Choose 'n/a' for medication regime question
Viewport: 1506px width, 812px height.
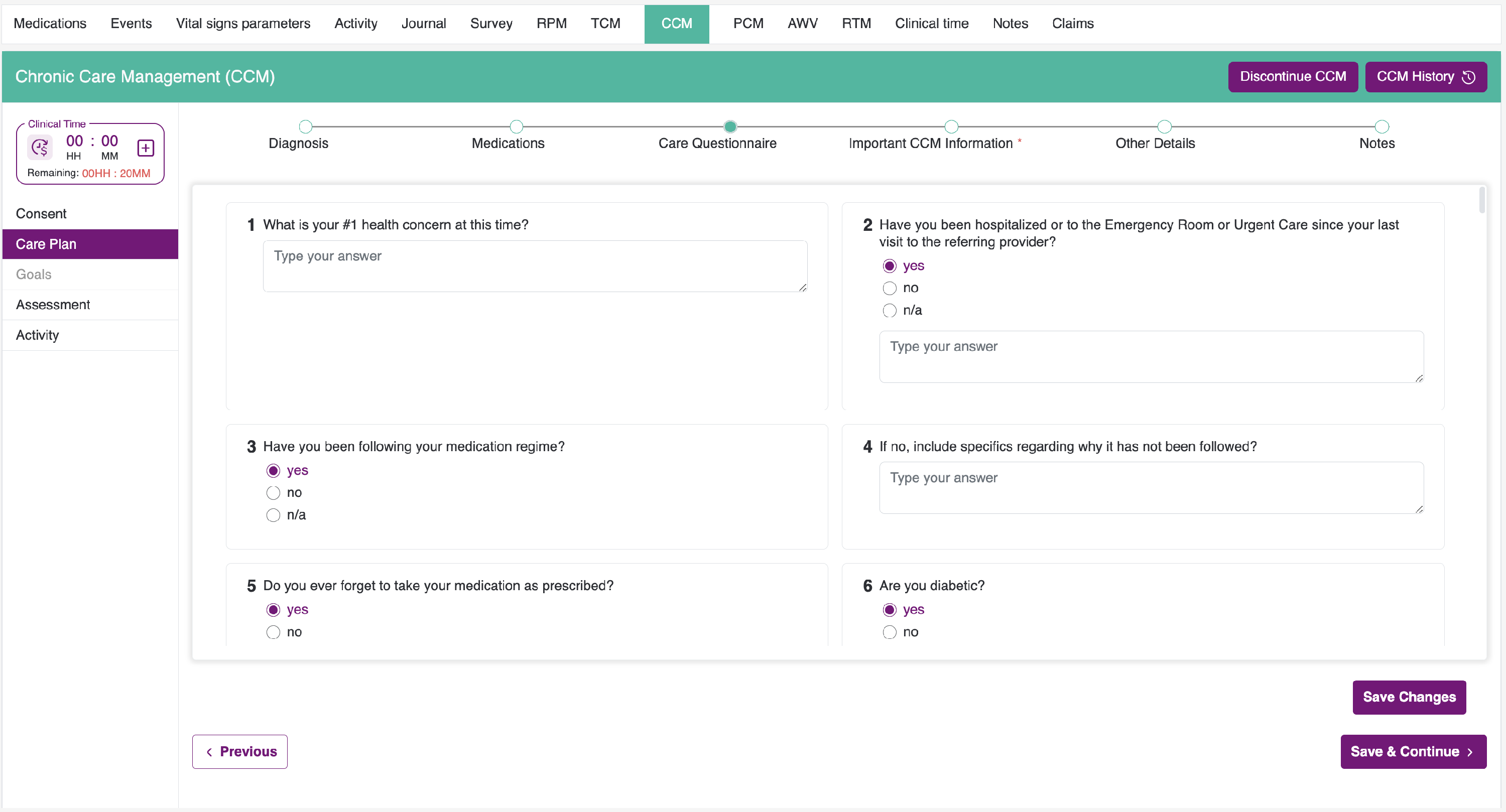pos(273,515)
